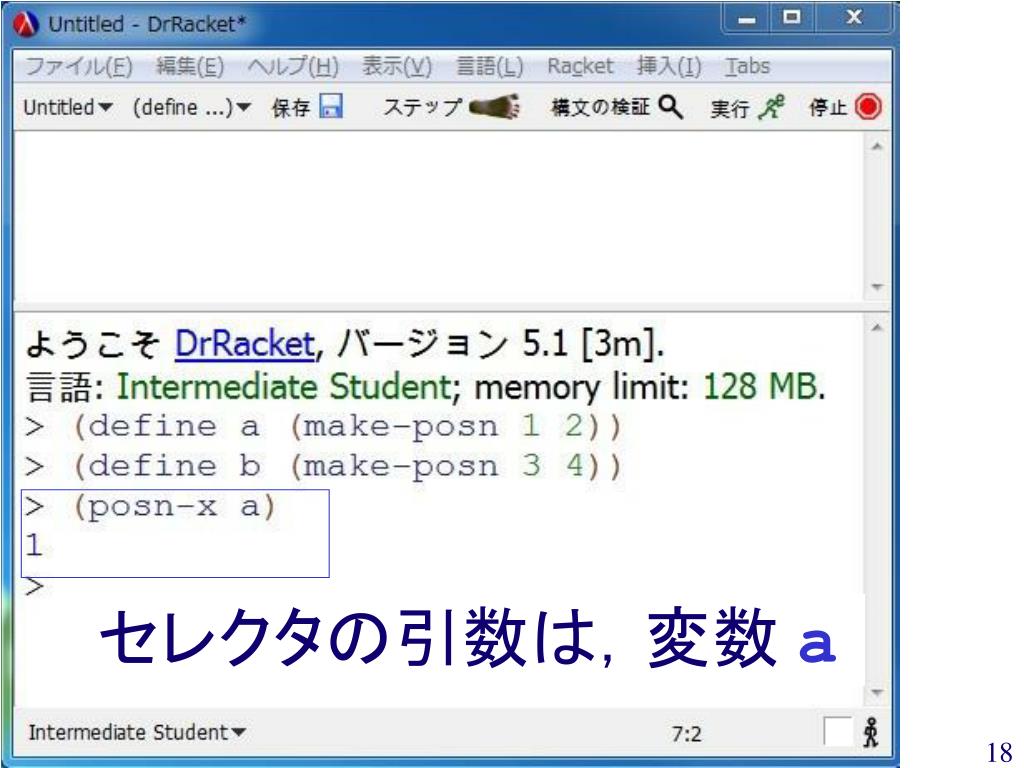Click the expression (posn-x a)
The height and width of the screenshot is (768, 1024).
click(x=174, y=507)
